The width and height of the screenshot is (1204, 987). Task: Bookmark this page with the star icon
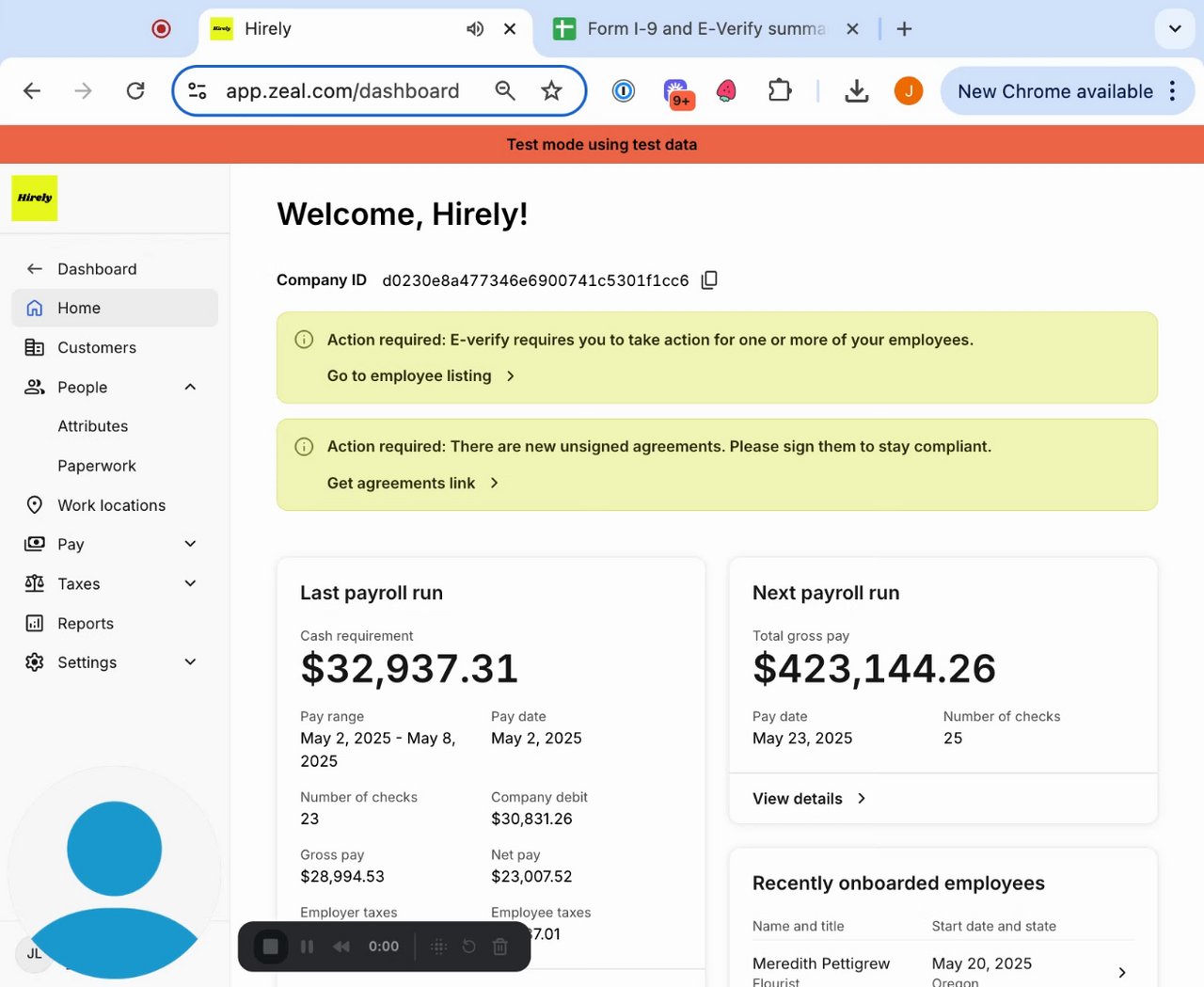pyautogui.click(x=551, y=91)
